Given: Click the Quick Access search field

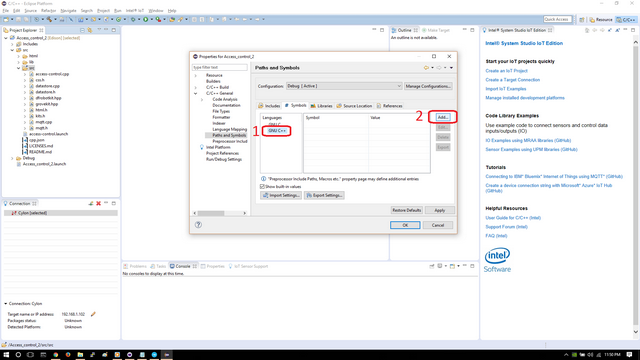Looking at the screenshot, I should 557,19.
